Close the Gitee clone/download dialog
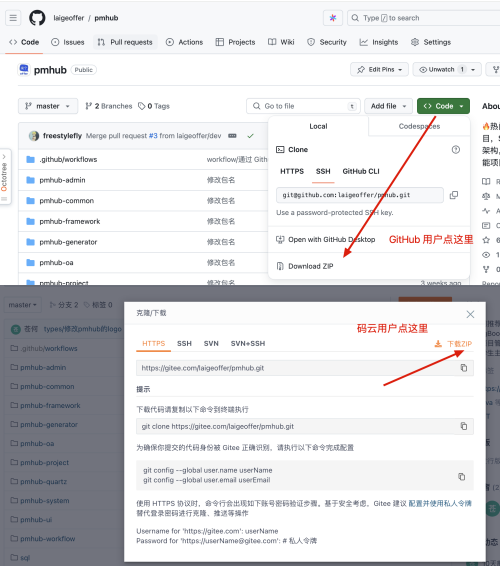This screenshot has height=566, width=500. (x=470, y=314)
